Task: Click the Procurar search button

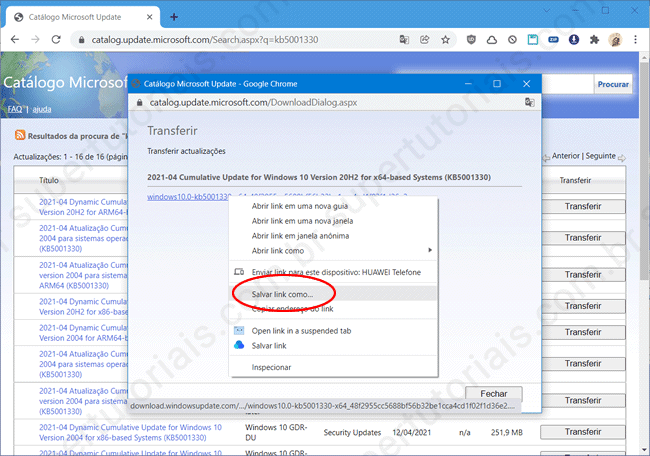Action: [x=612, y=85]
